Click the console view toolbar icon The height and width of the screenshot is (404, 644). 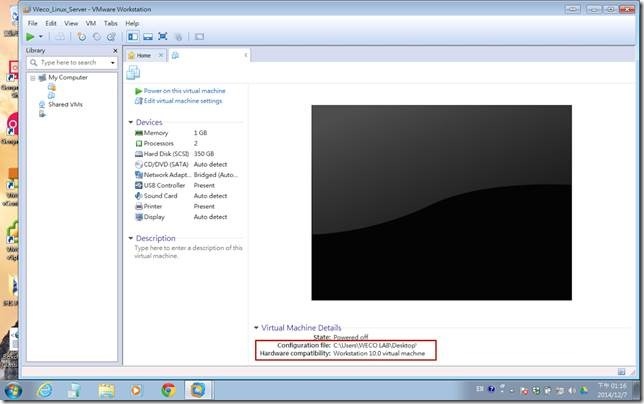coord(199,37)
